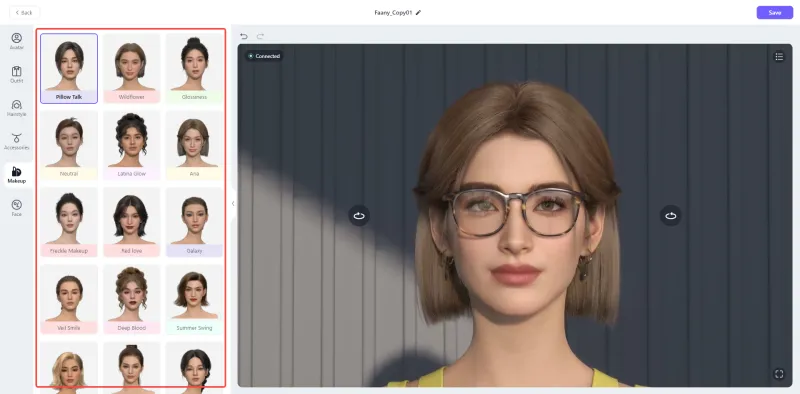This screenshot has height=394, width=800.
Task: Open the list menu icon in viewport corner
Action: pyautogui.click(x=779, y=57)
